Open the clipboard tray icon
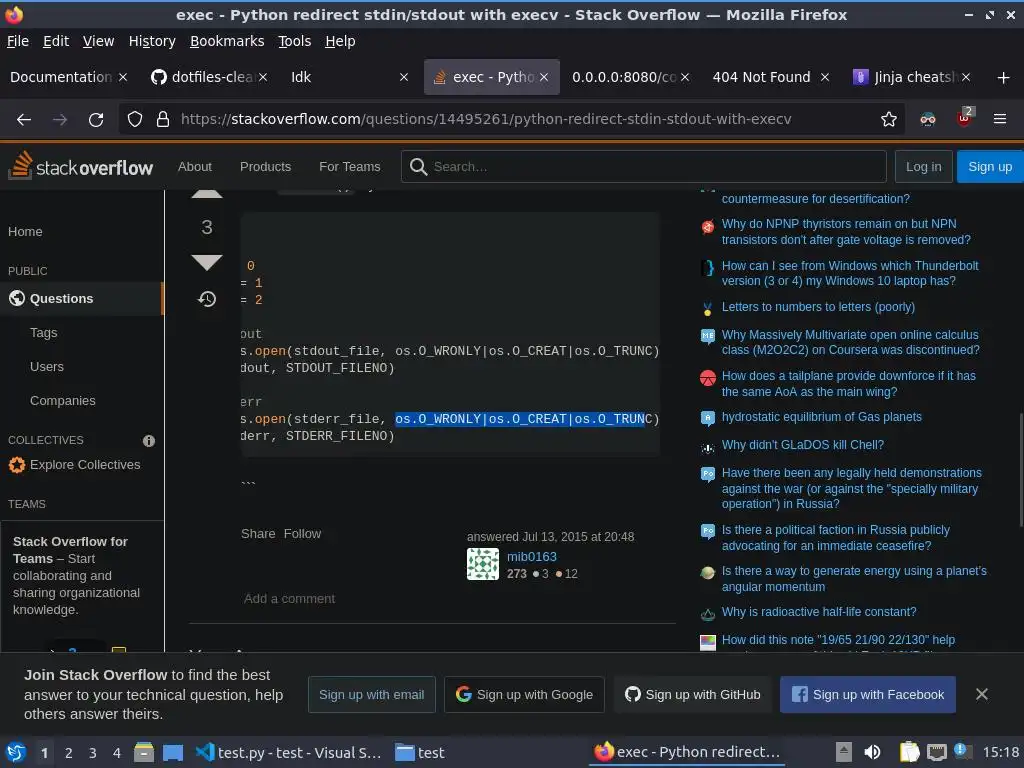This screenshot has height=768, width=1024. pos(909,752)
